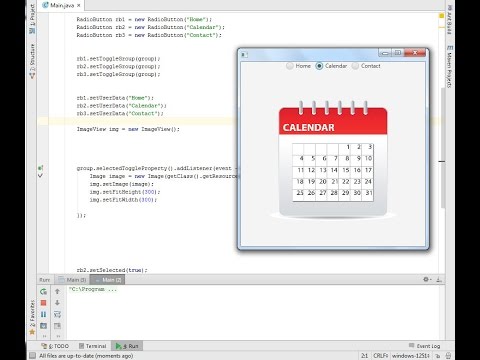Click the "C:\Program ..." console line
Viewport: 480px width, 360px height.
click(93, 289)
